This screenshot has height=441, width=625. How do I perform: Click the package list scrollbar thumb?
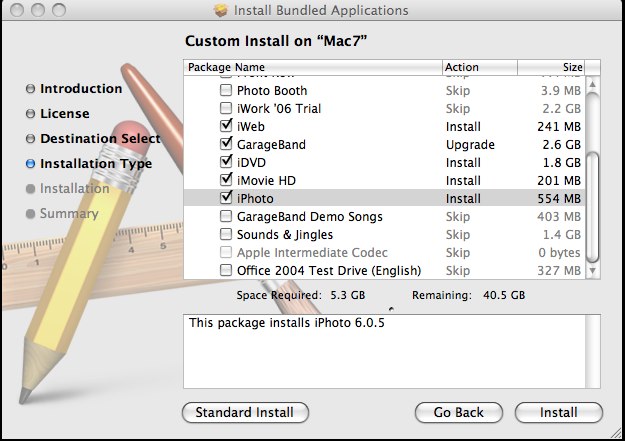click(592, 207)
